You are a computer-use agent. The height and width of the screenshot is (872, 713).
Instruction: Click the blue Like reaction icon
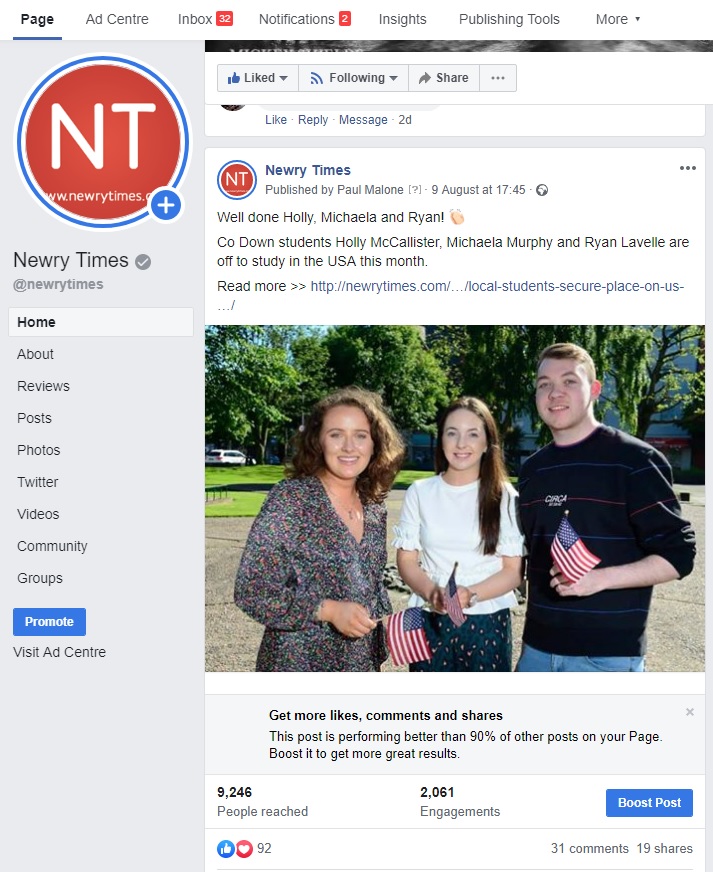pos(225,849)
